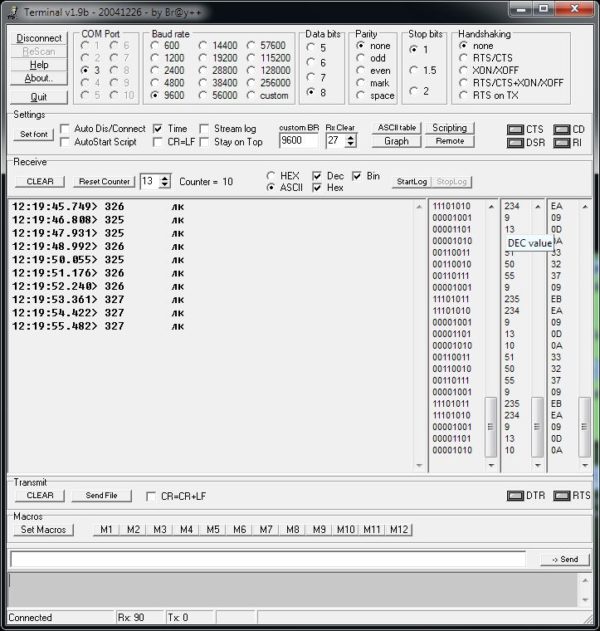This screenshot has width=600, height=631.
Task: Run macro M1
Action: click(106, 529)
